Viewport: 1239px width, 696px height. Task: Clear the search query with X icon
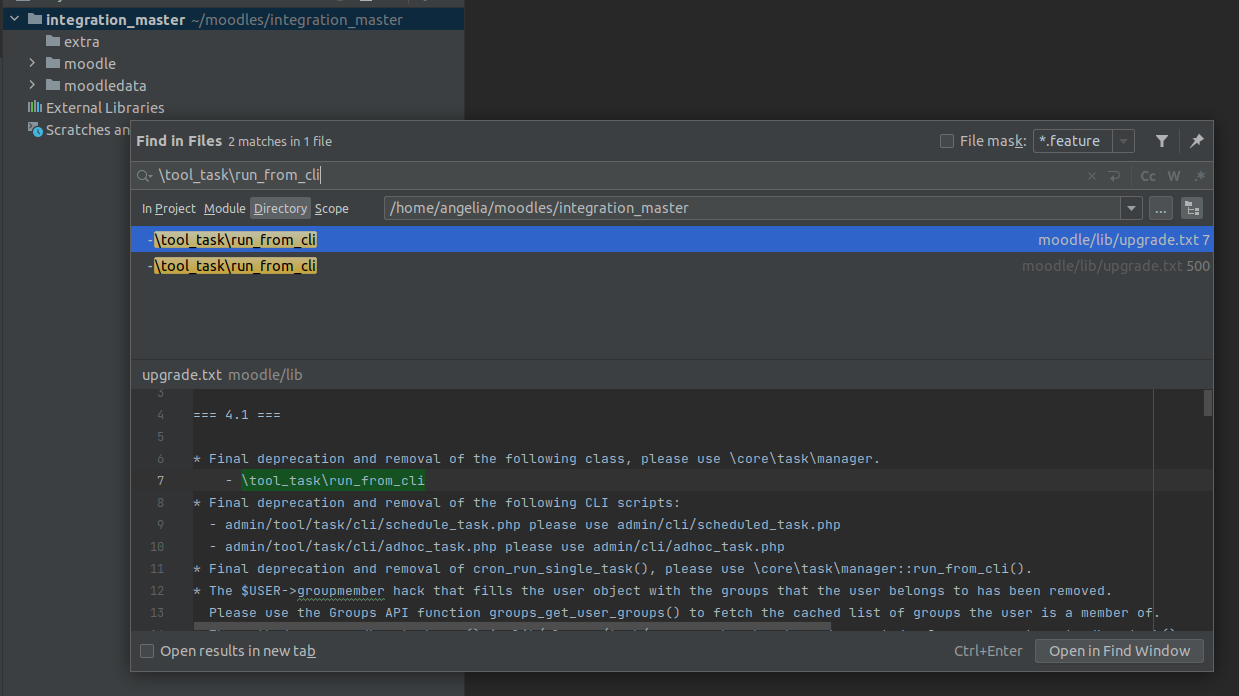(x=1092, y=176)
